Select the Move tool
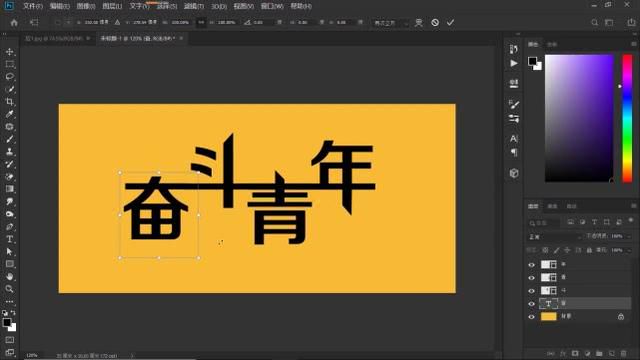Screen dimensions: 640x360 point(10,52)
